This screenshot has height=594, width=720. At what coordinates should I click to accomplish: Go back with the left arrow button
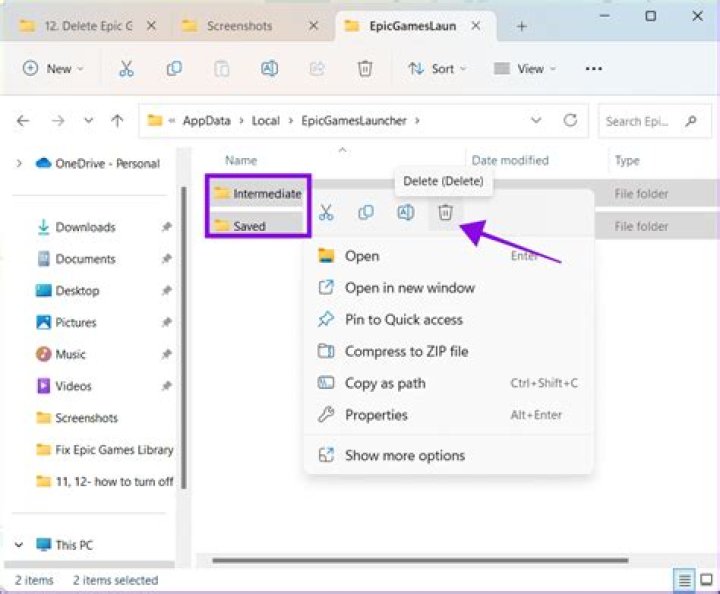[x=22, y=121]
